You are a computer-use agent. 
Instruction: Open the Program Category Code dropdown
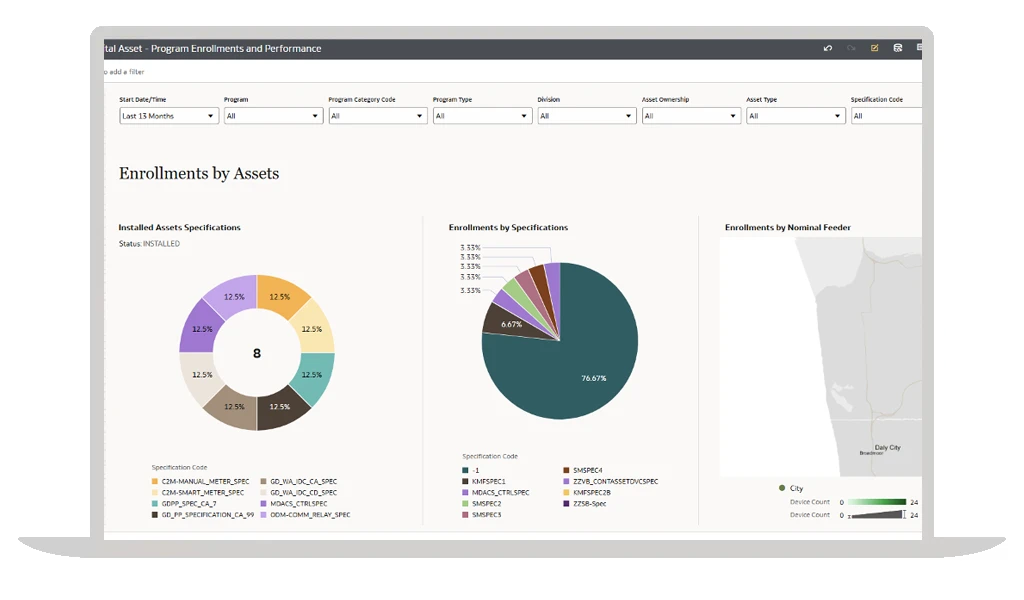tap(378, 115)
